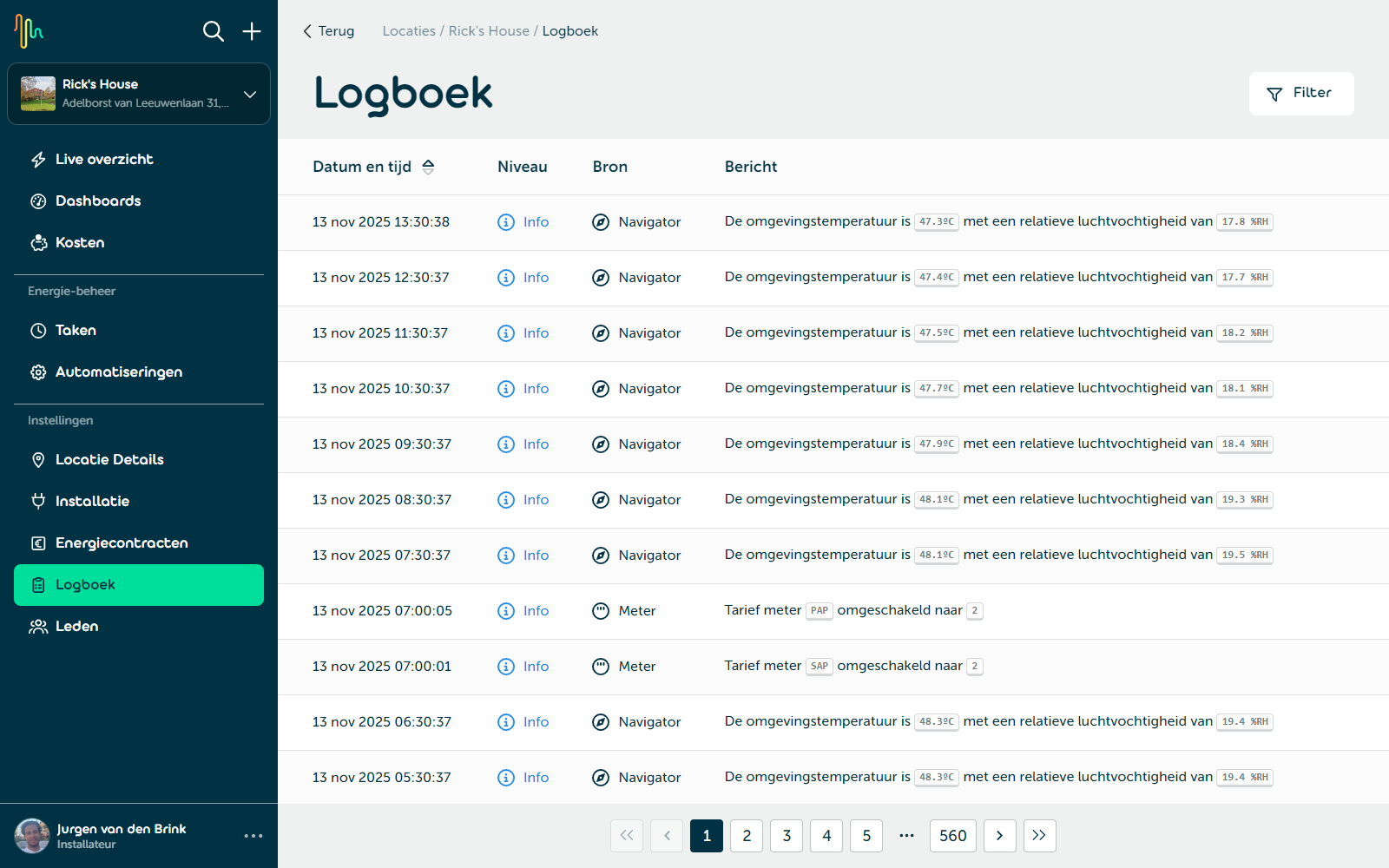This screenshot has height=868, width=1389.
Task: Click Niveau column header
Action: click(x=523, y=167)
